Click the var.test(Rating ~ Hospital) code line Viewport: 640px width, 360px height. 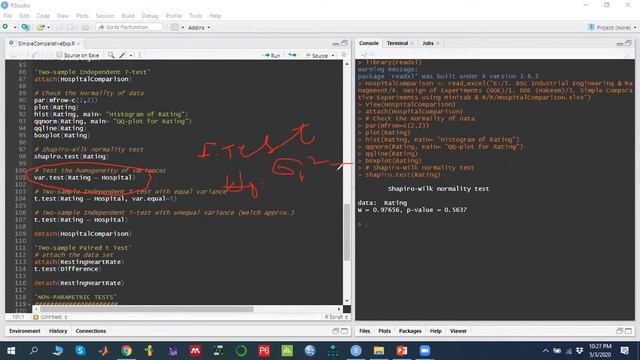click(84, 178)
